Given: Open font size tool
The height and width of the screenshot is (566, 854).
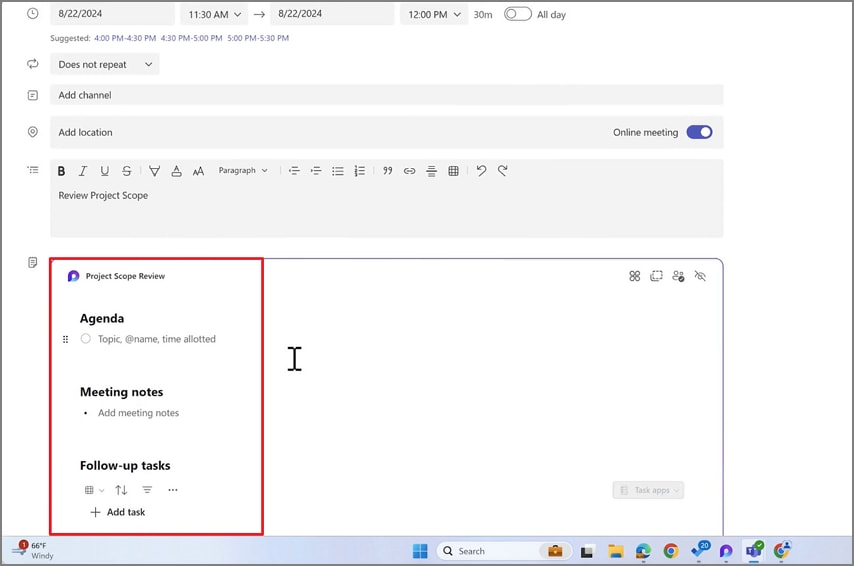Looking at the screenshot, I should click(198, 171).
